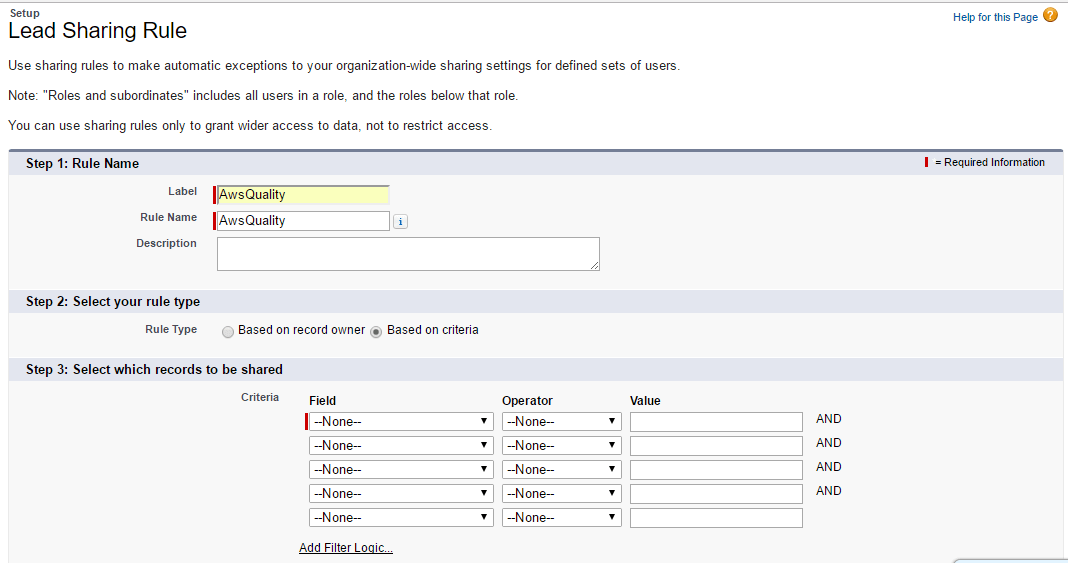Open the second criteria Field dropdown

point(401,445)
